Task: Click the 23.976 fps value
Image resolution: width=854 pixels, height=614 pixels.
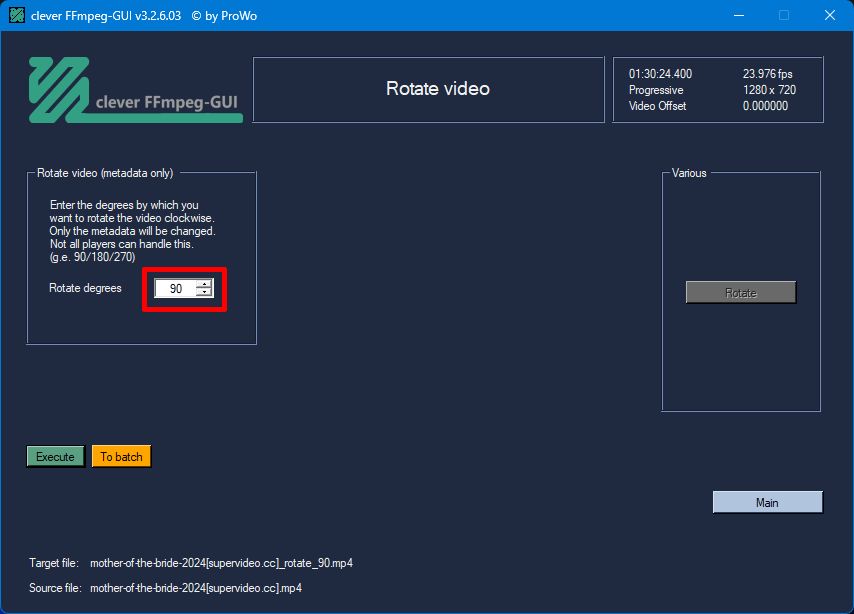Action: 767,74
